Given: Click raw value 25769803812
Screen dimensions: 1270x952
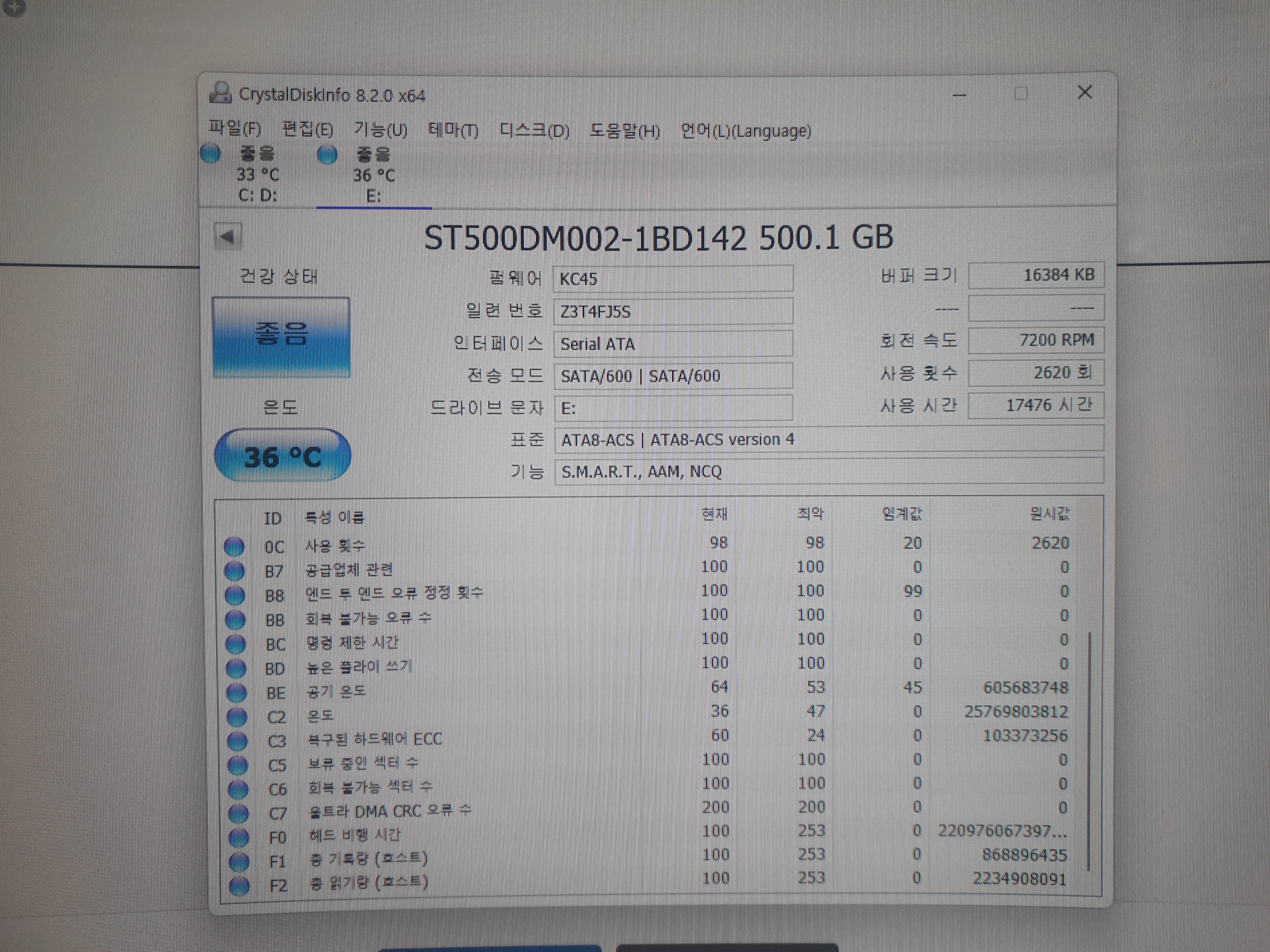Looking at the screenshot, I should point(1016,711).
